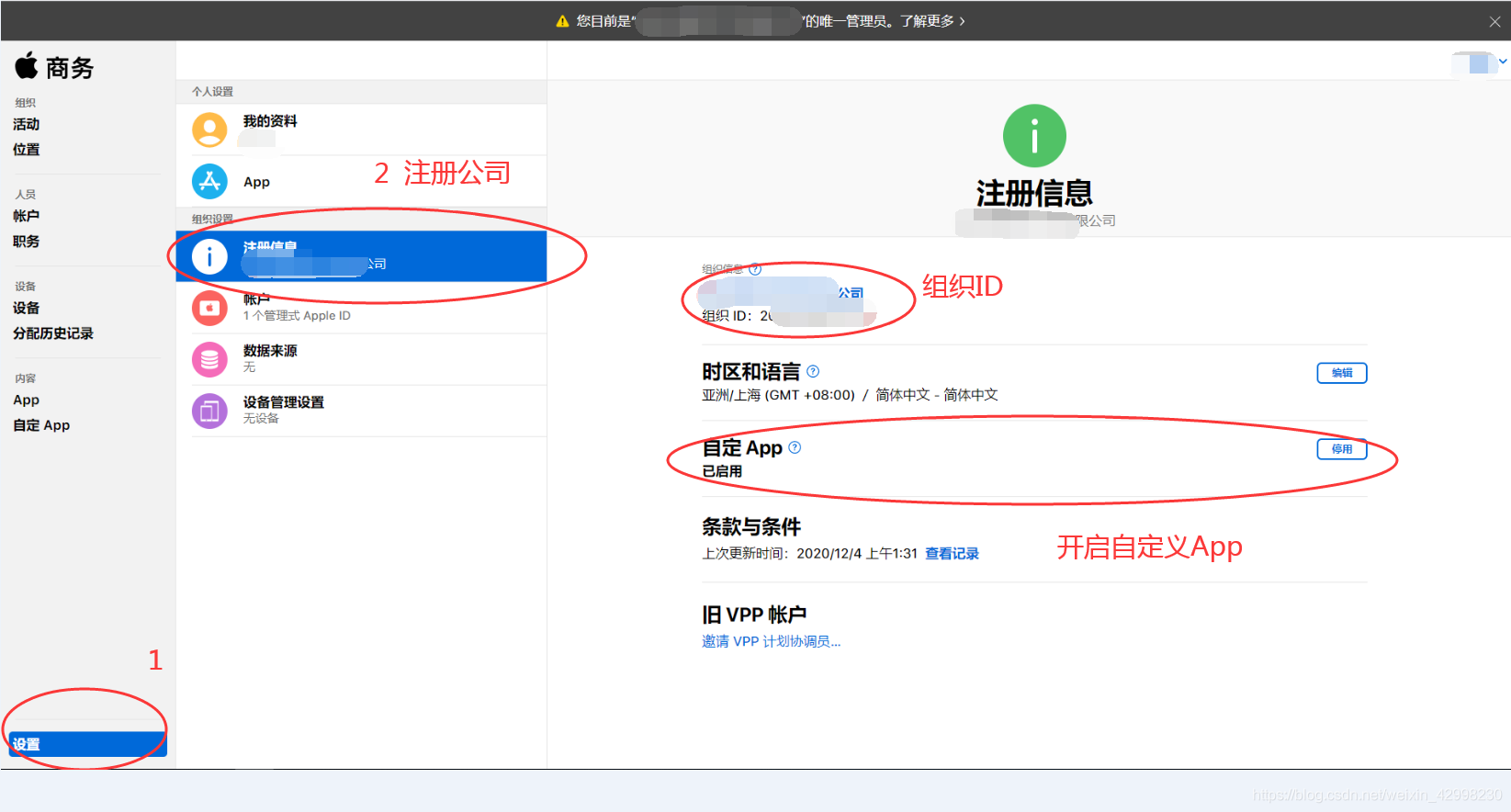Screen dimensions: 1511x812
Task: Select the highlighted 注册信息 row
Action: [x=361, y=256]
